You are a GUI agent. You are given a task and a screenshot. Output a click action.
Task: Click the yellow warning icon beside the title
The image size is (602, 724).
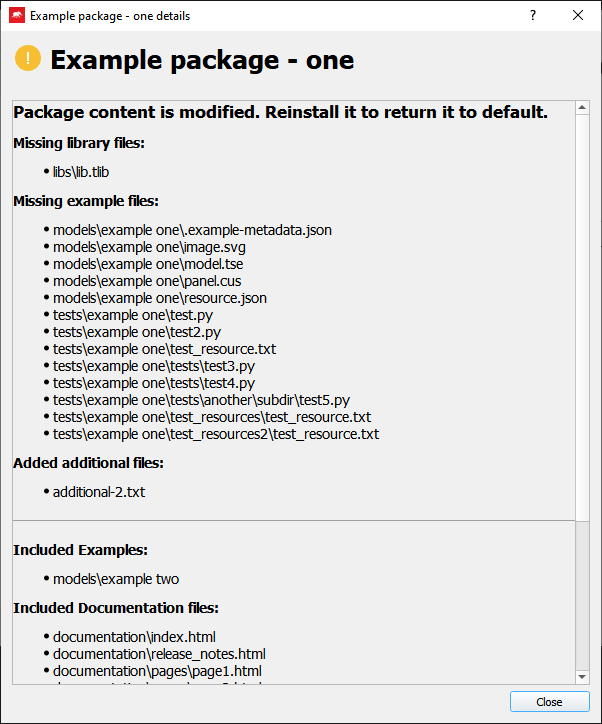[x=28, y=59]
